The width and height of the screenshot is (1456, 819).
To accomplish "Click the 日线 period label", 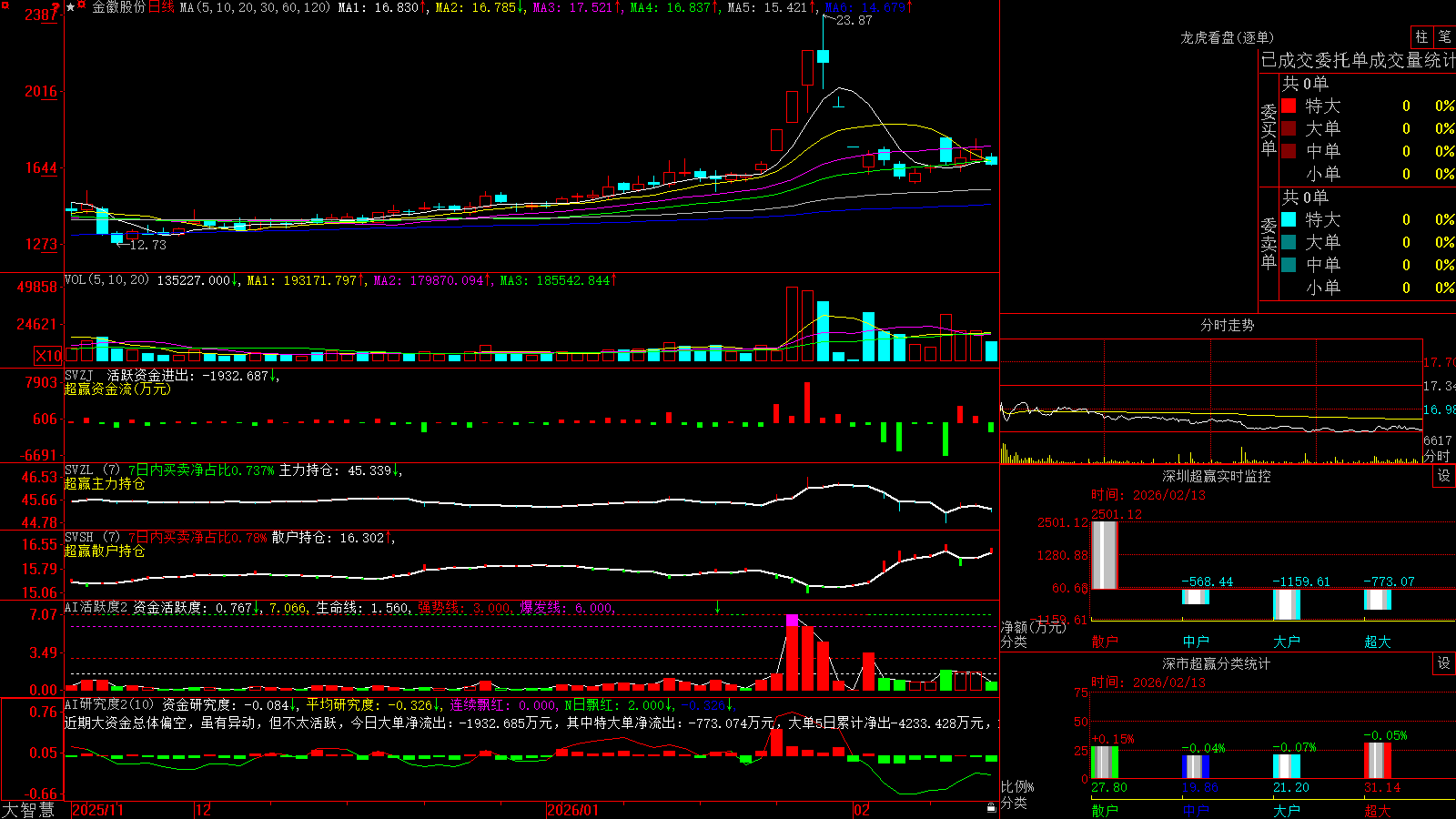I will pyautogui.click(x=161, y=7).
